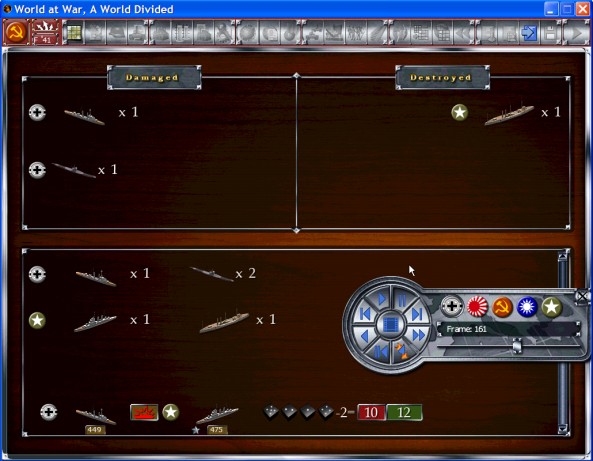Toggle the Soviet filter in the replay panel
This screenshot has height=461, width=593.
pyautogui.click(x=502, y=307)
